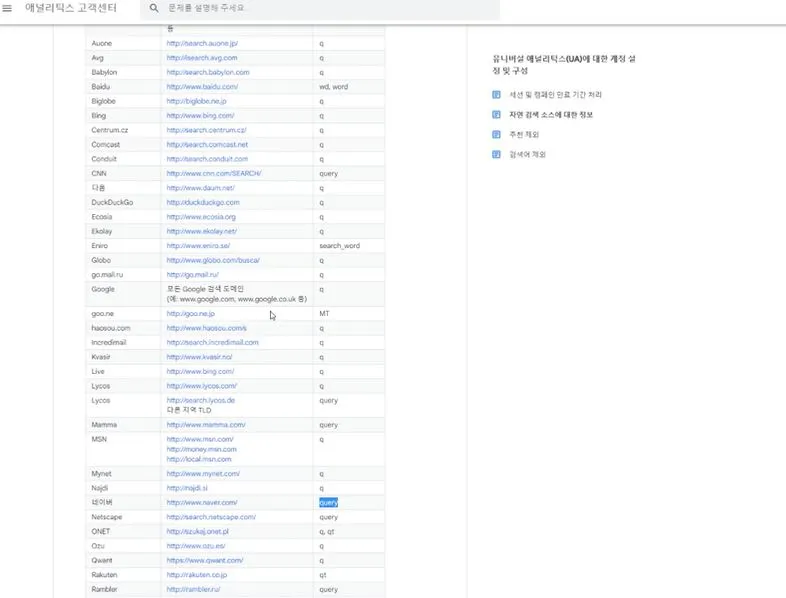This screenshot has height=598, width=786.
Task: Open the www.cnn.com/SEARCH link
Action: pos(214,173)
